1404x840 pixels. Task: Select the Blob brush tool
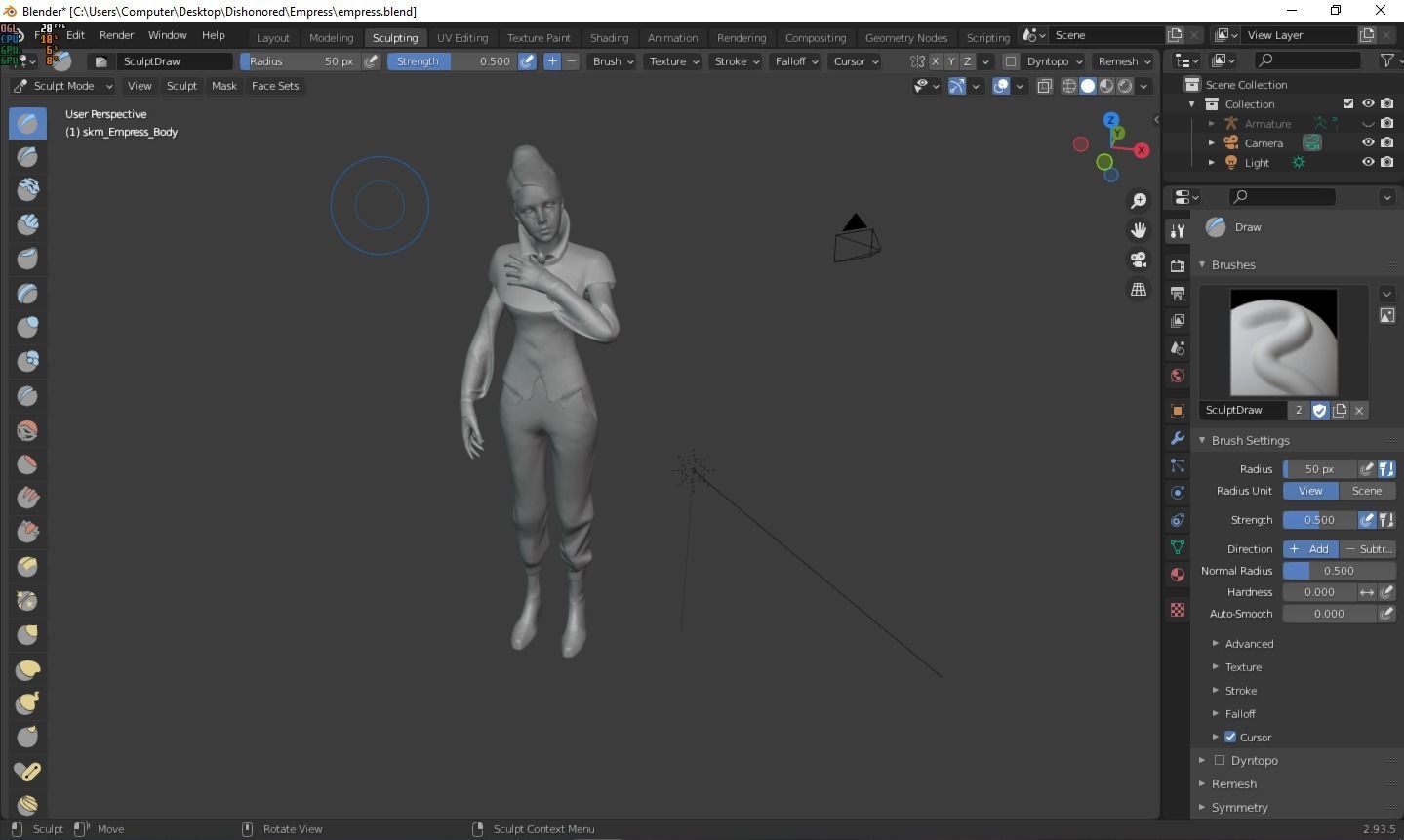point(27,361)
